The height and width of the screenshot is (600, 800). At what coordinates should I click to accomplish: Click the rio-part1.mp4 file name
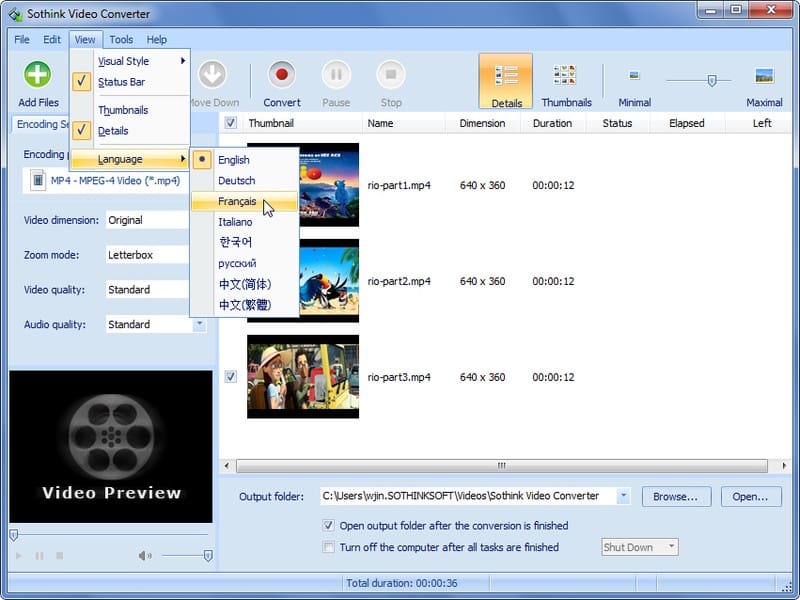[x=399, y=185]
